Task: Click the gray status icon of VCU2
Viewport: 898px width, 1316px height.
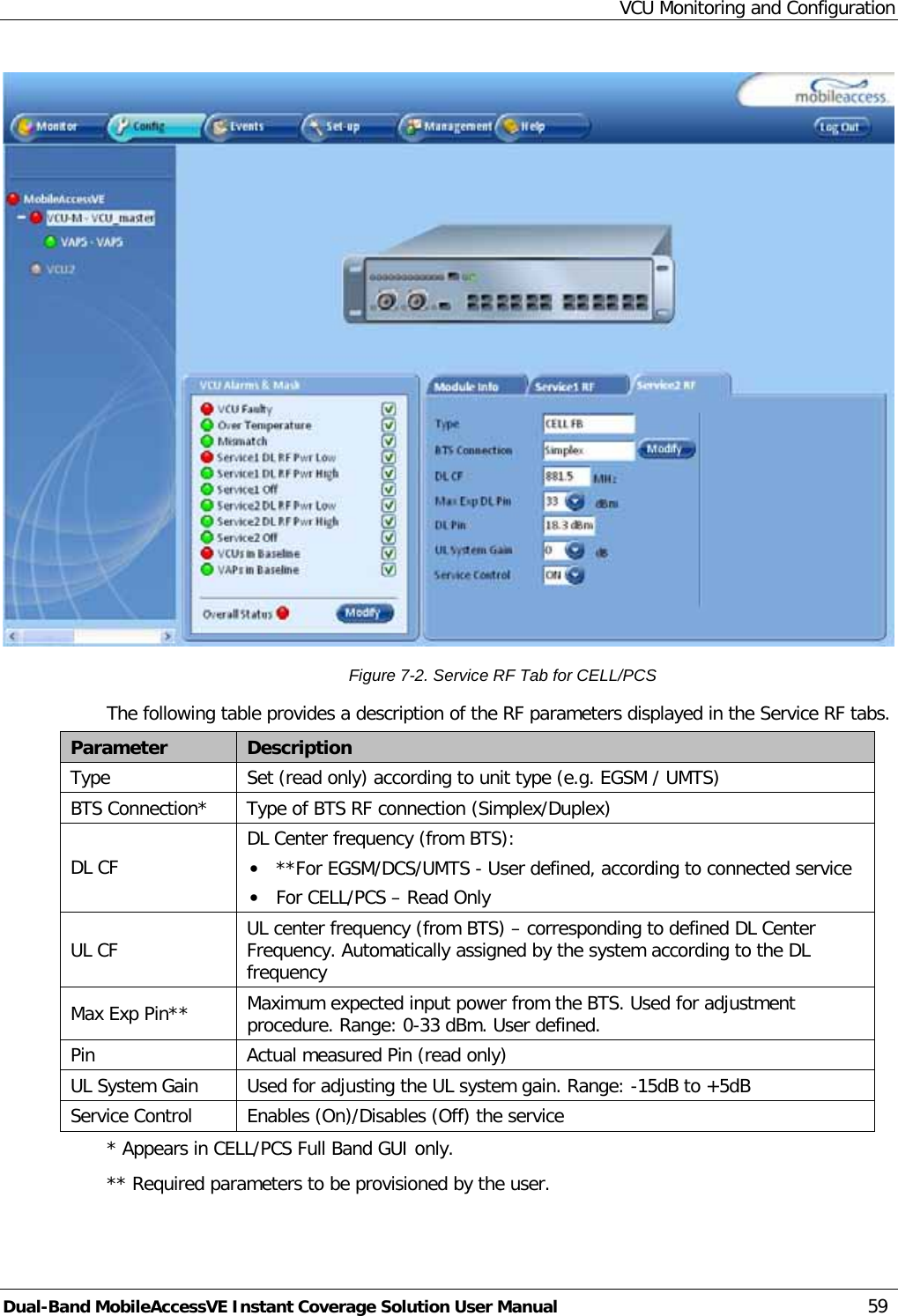Action: click(x=36, y=269)
